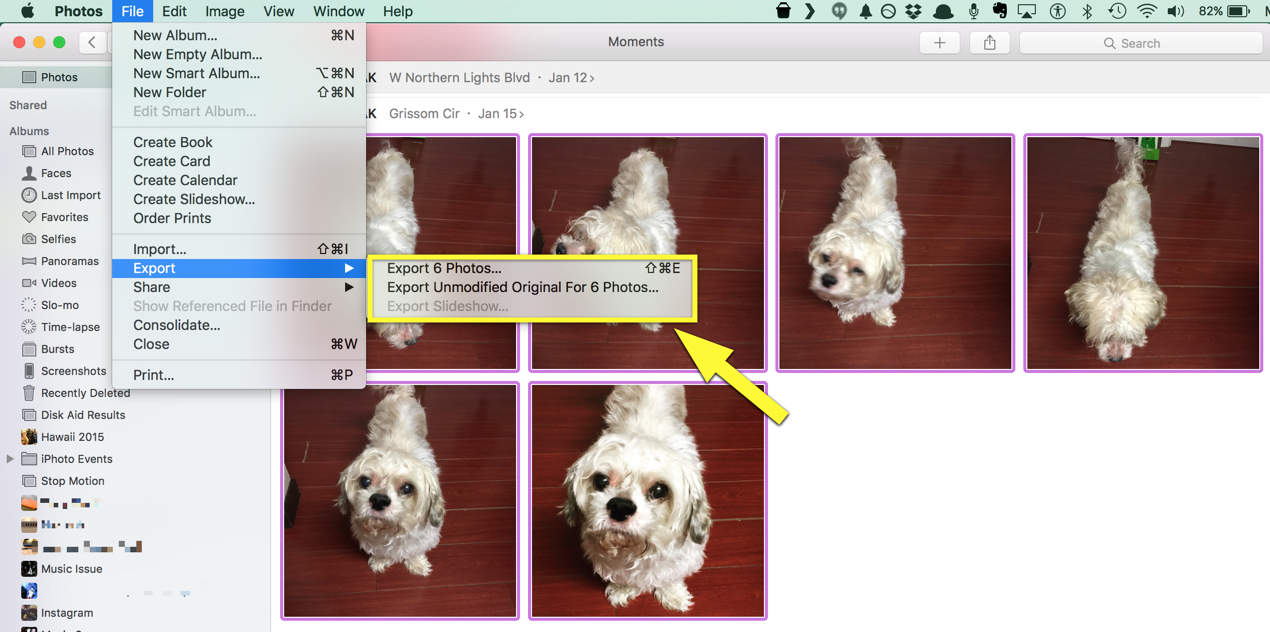Open the Recently Deleted trash album

pyautogui.click(x=85, y=393)
